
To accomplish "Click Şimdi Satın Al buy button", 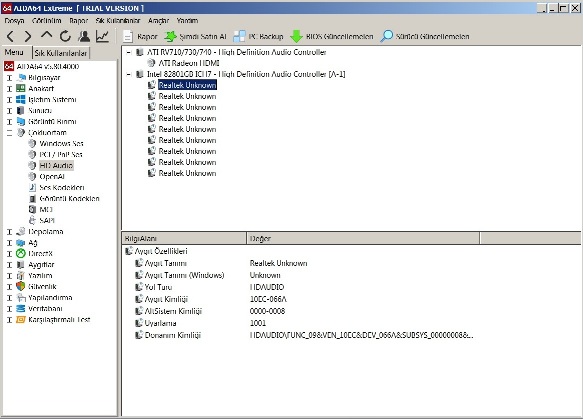I will pos(195,36).
